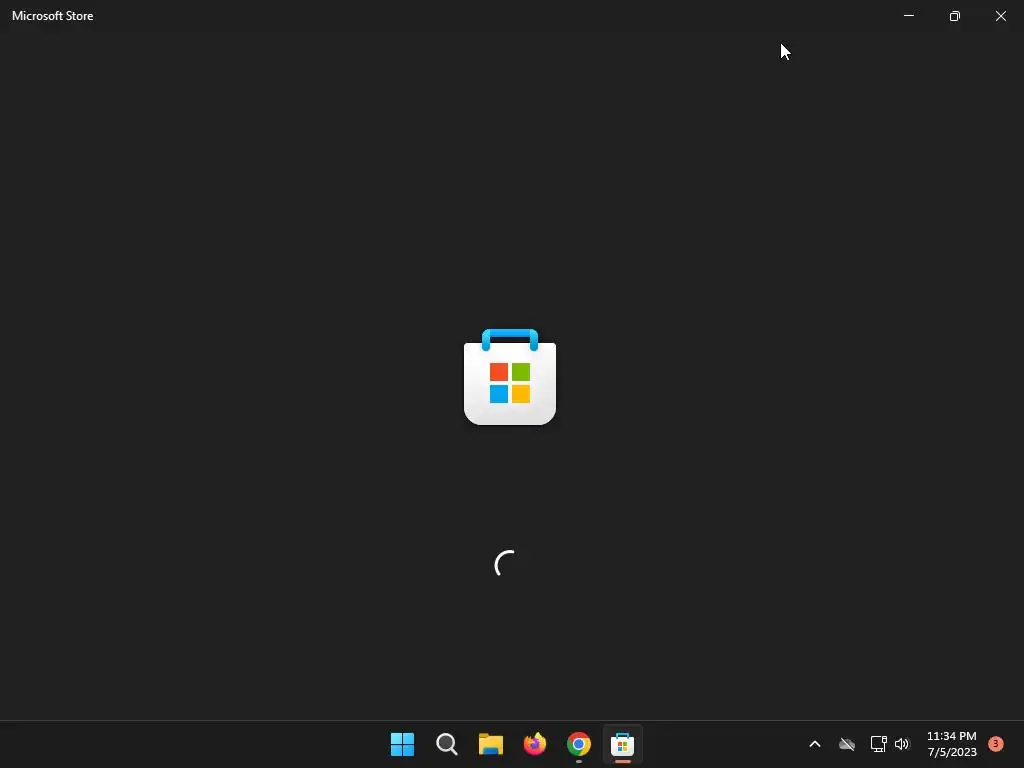Screen dimensions: 1024x768
Task: Open Google Chrome from the taskbar
Action: 579,744
